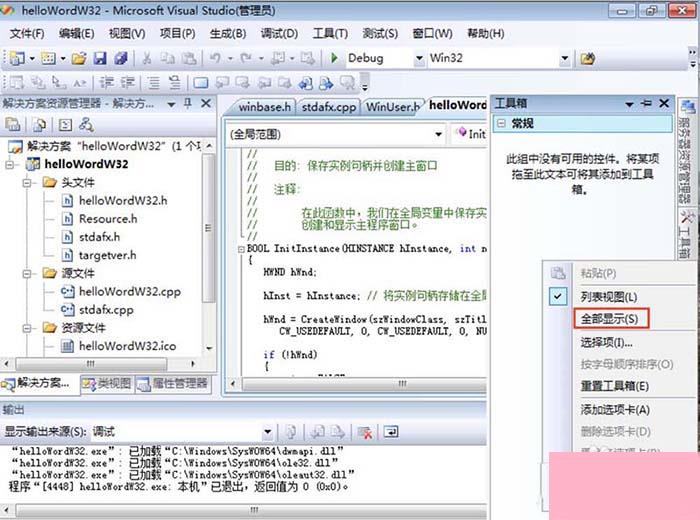Collapse the InitInstance function code block

click(241, 249)
